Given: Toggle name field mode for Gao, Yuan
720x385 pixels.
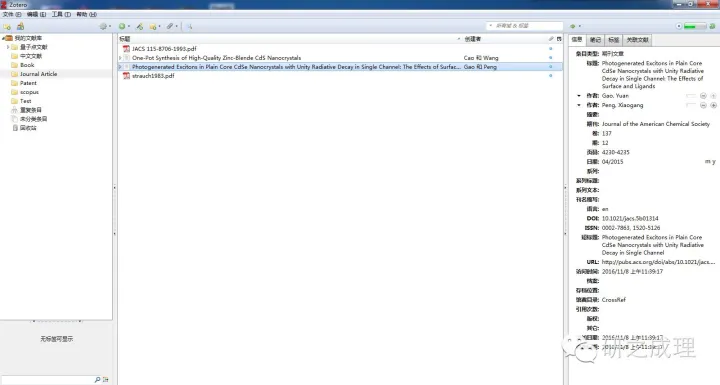Looking at the screenshot, I should tap(691, 96).
